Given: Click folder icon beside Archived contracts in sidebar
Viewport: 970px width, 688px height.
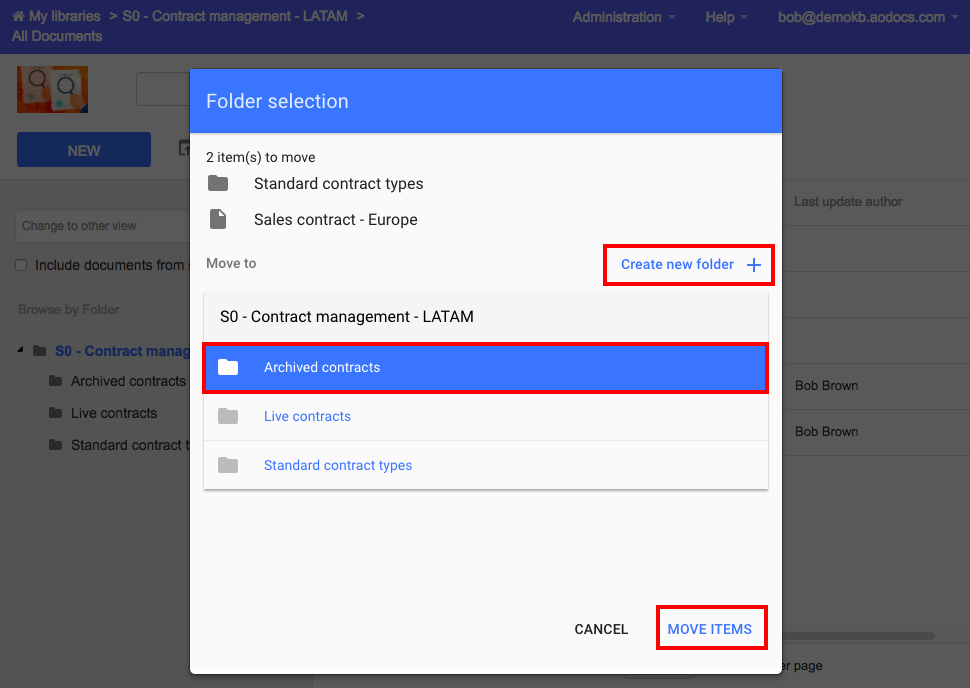Looking at the screenshot, I should (55, 381).
